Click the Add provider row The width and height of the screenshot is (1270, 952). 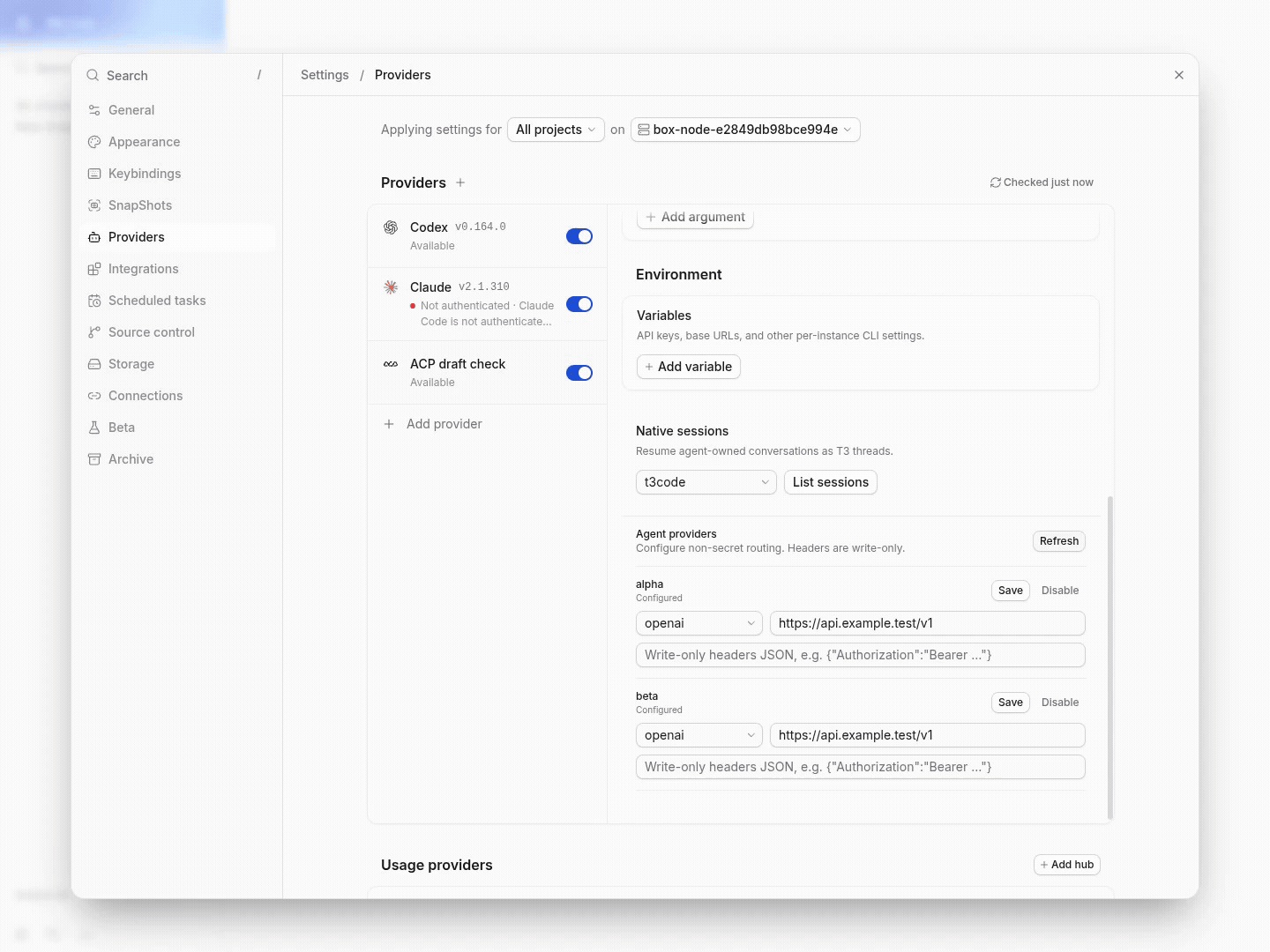tap(487, 424)
